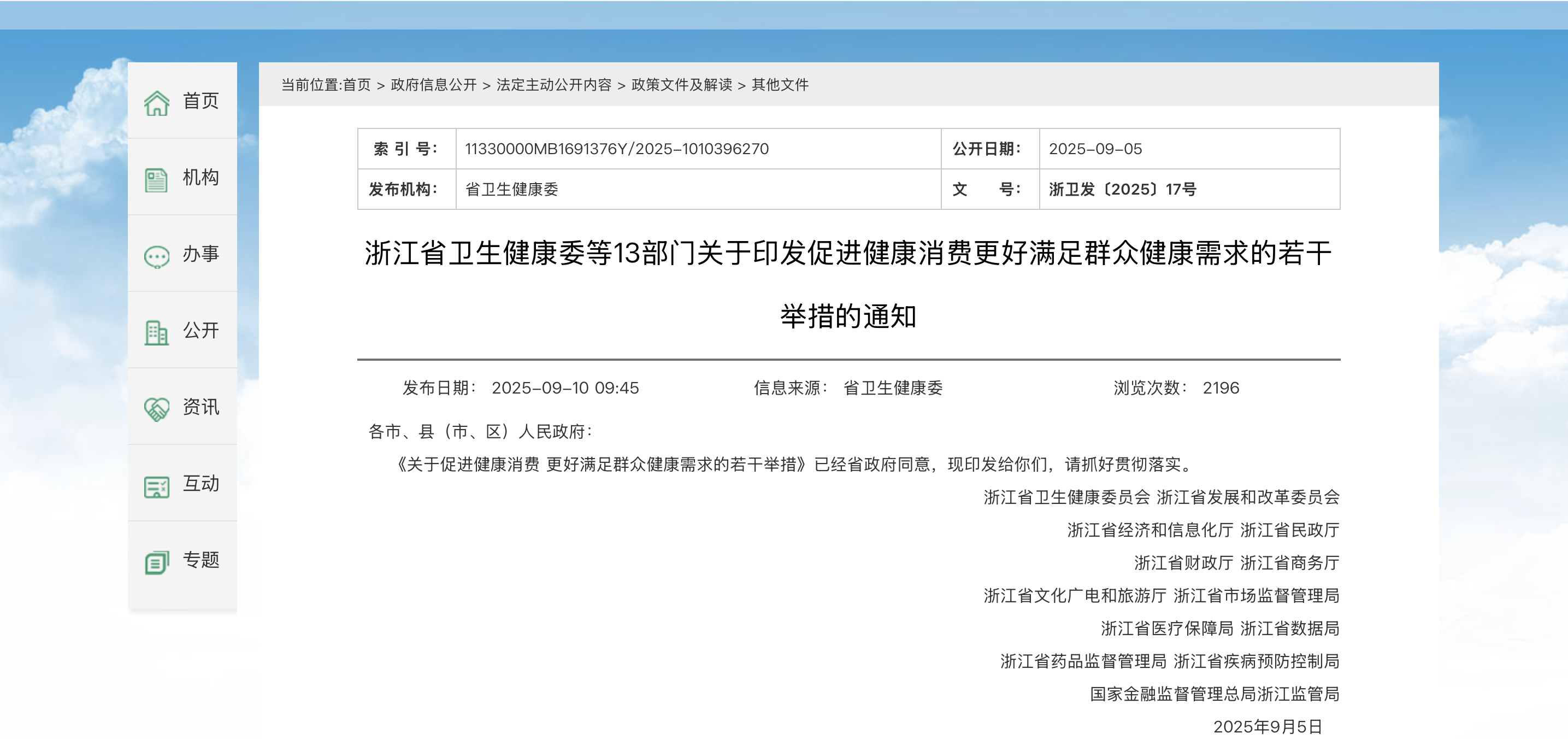Click the 专题 stacked pages icon

click(156, 562)
